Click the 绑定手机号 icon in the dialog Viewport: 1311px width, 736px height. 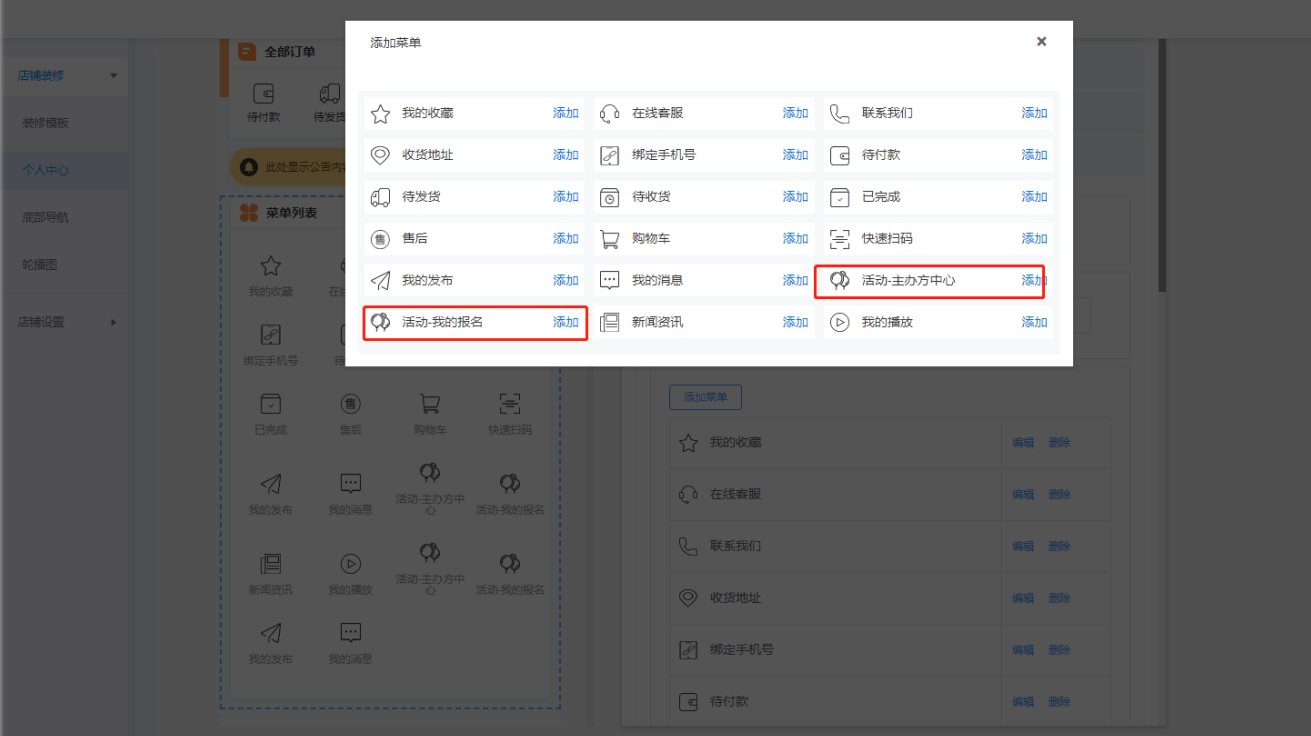pos(609,156)
